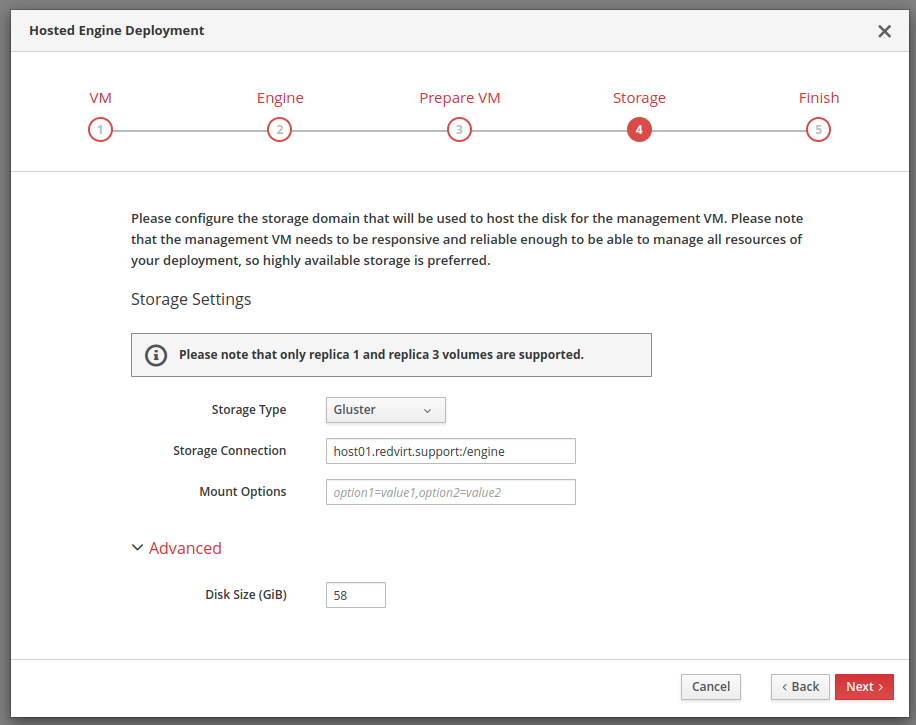Click into the Mount Options field

click(450, 492)
